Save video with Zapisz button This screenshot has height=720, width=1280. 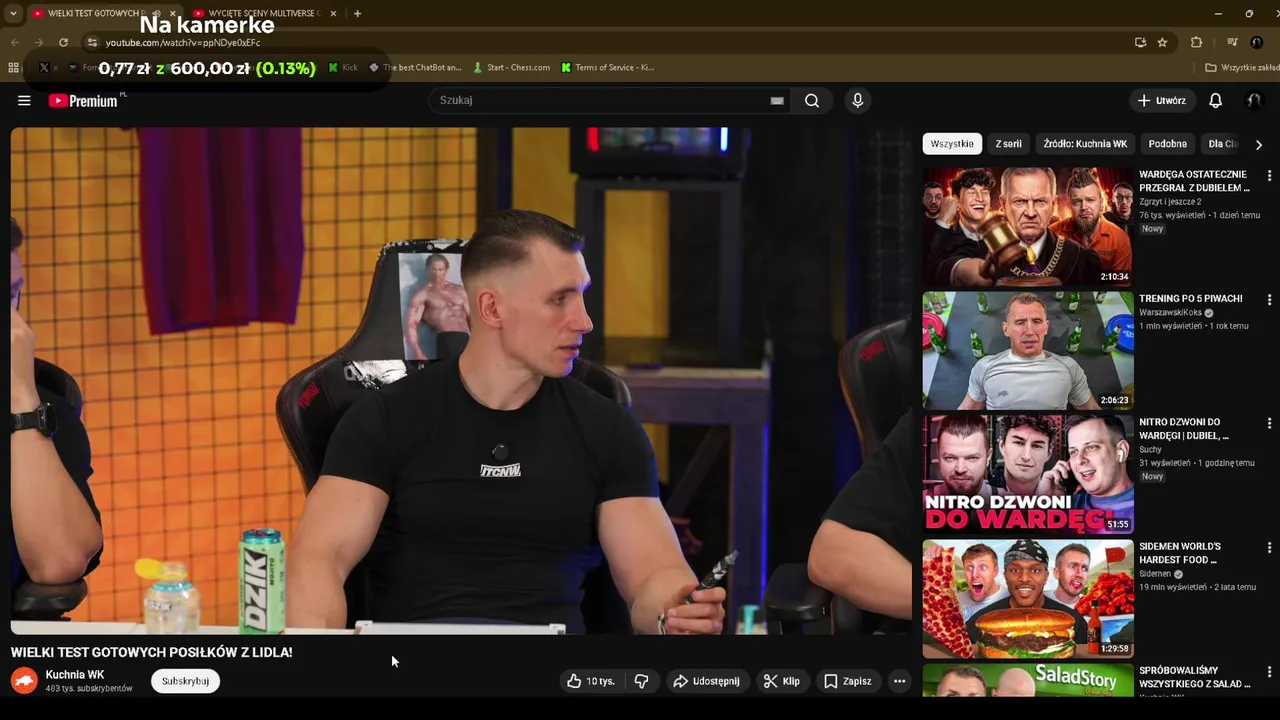point(847,681)
